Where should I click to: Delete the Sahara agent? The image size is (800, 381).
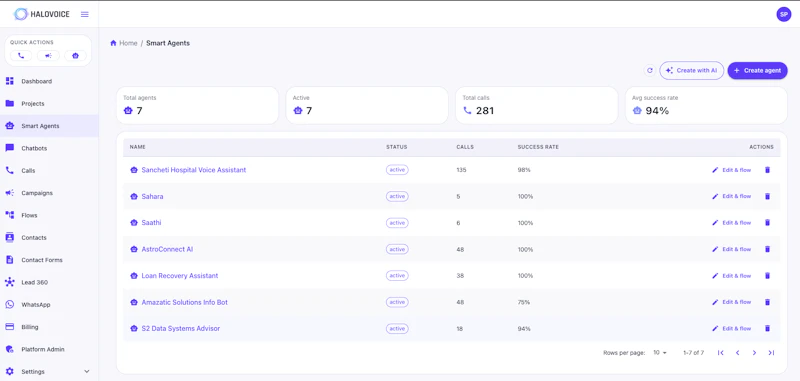point(767,196)
